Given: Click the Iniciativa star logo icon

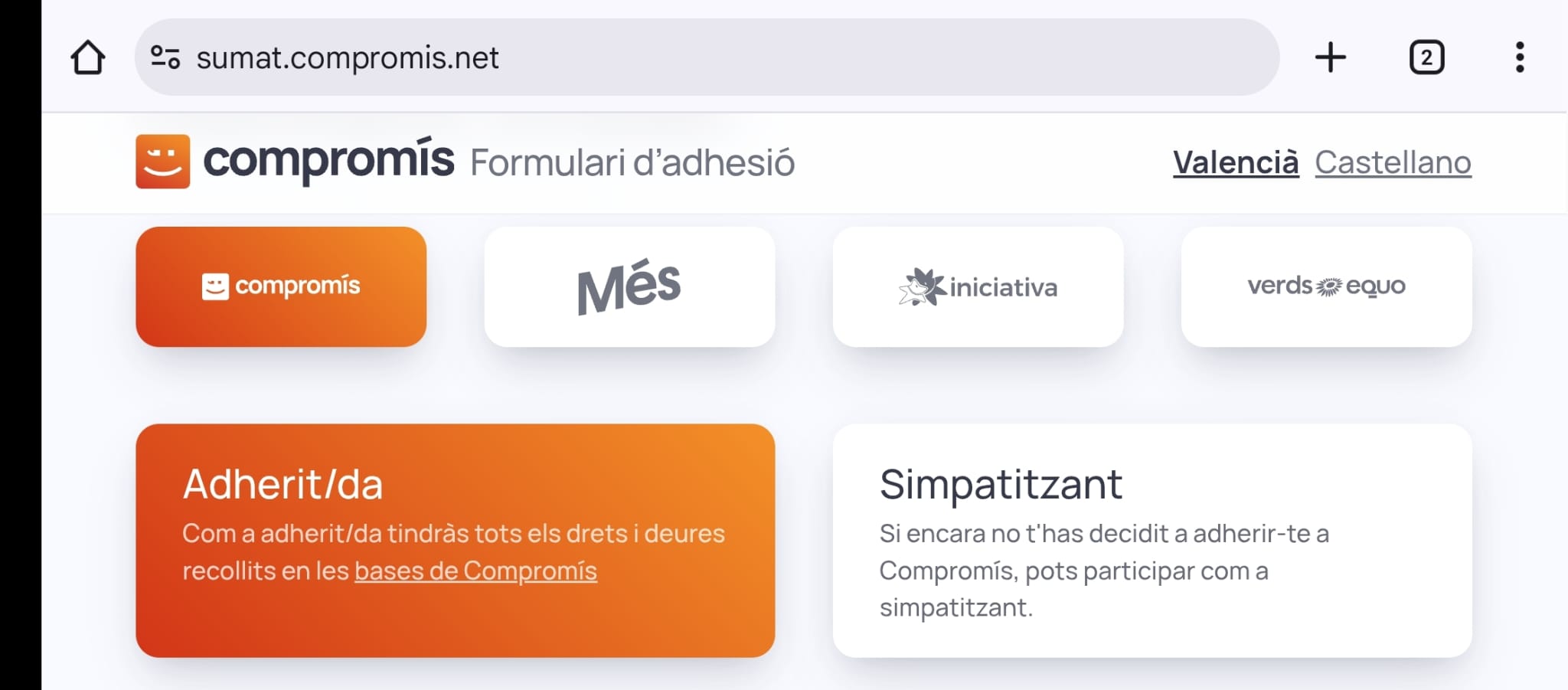Looking at the screenshot, I should 922,287.
